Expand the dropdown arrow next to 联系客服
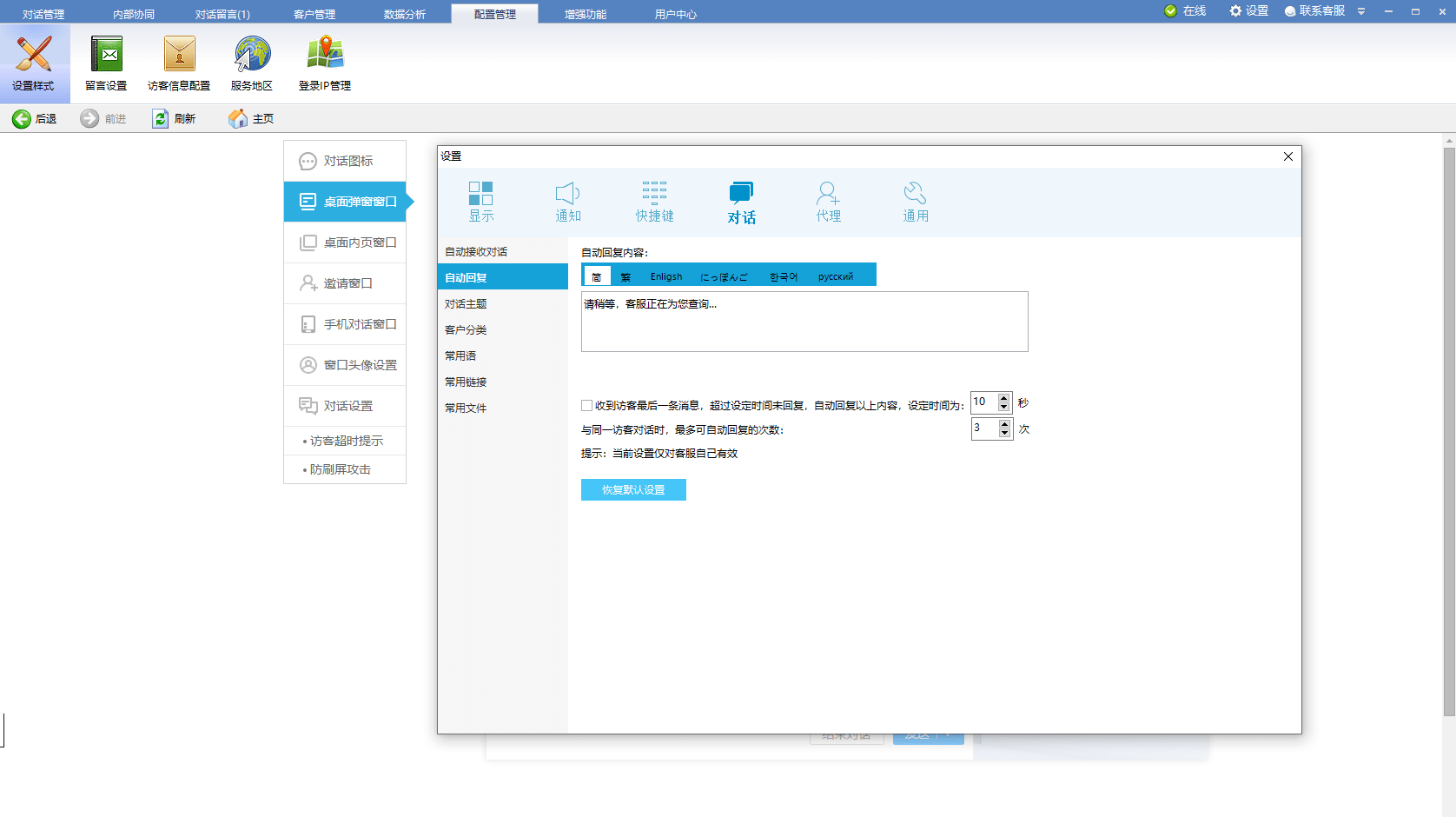Image resolution: width=1456 pixels, height=817 pixels. (1361, 11)
